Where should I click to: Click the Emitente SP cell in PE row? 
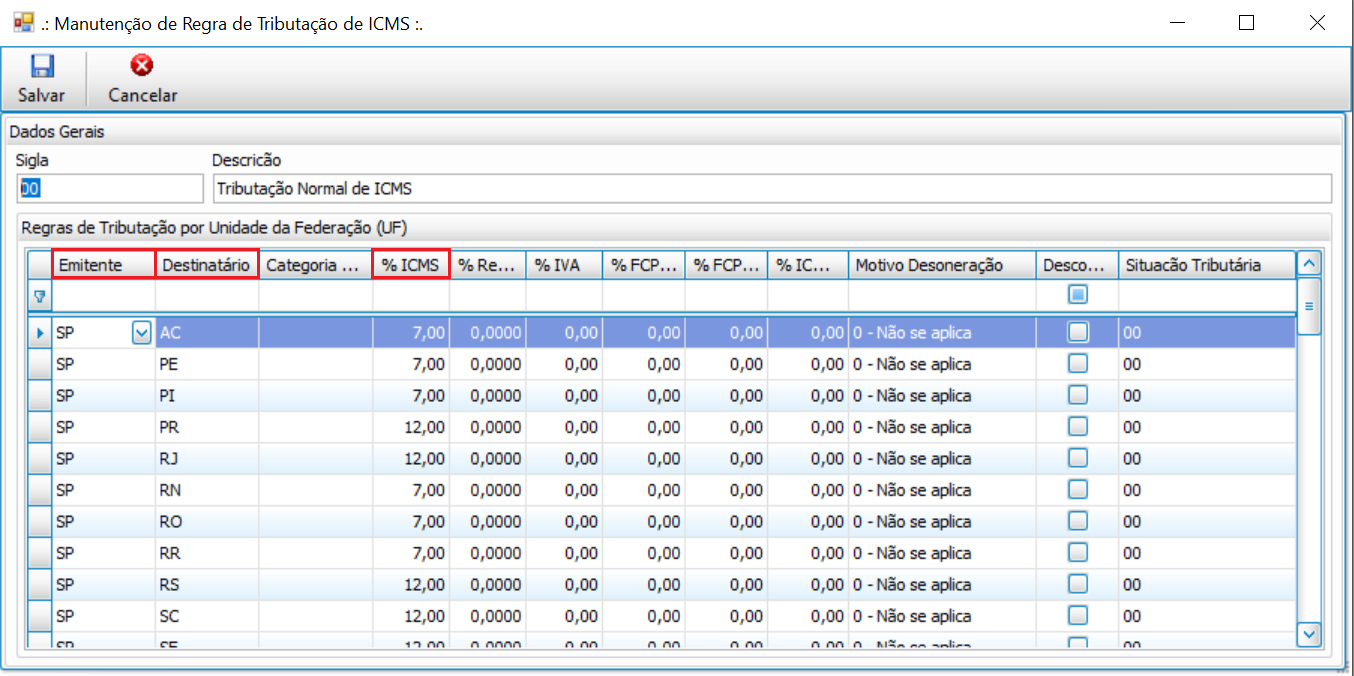[104, 364]
